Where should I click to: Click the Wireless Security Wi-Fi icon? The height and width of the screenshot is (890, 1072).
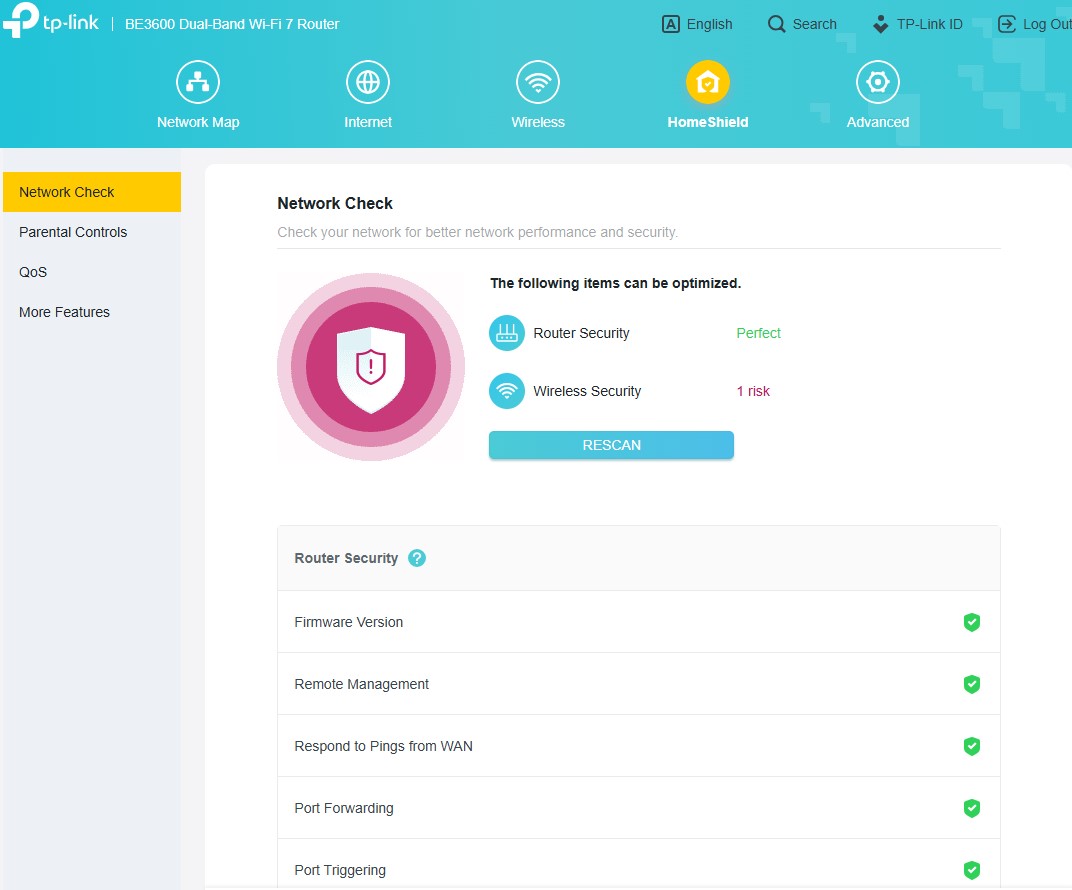(x=507, y=391)
